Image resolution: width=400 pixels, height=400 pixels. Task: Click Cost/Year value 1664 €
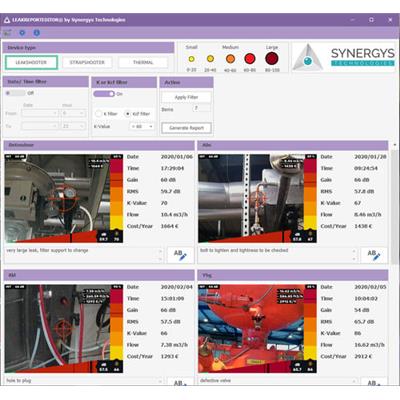(x=170, y=226)
